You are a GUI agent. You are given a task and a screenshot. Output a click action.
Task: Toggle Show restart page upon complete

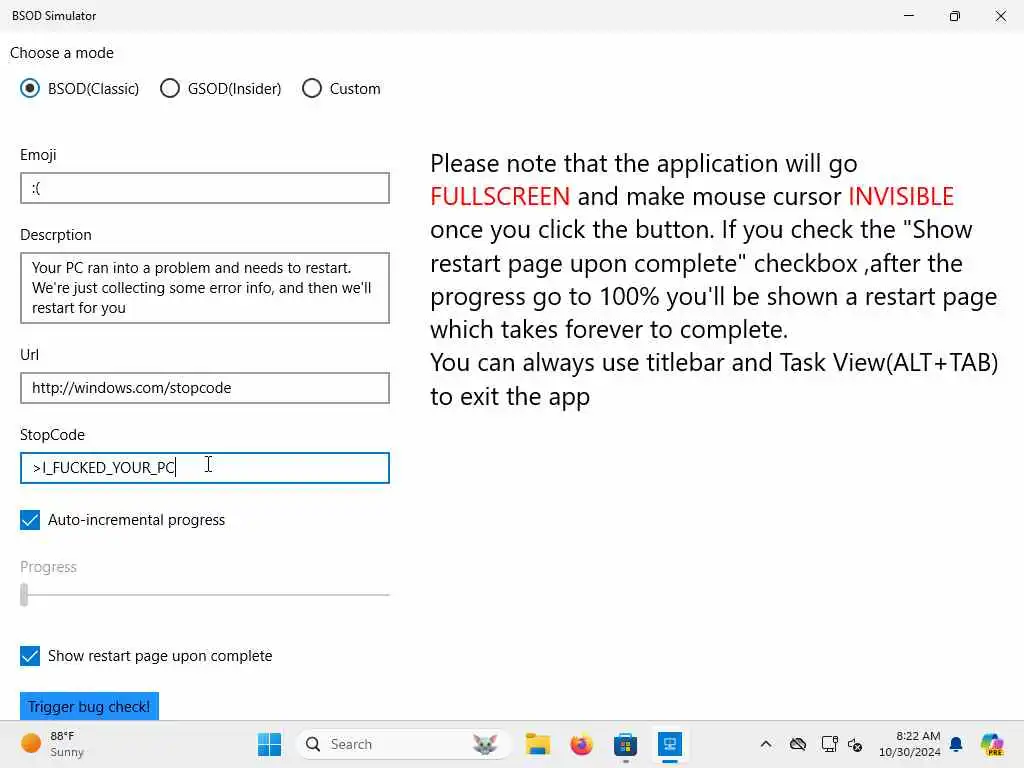(30, 656)
